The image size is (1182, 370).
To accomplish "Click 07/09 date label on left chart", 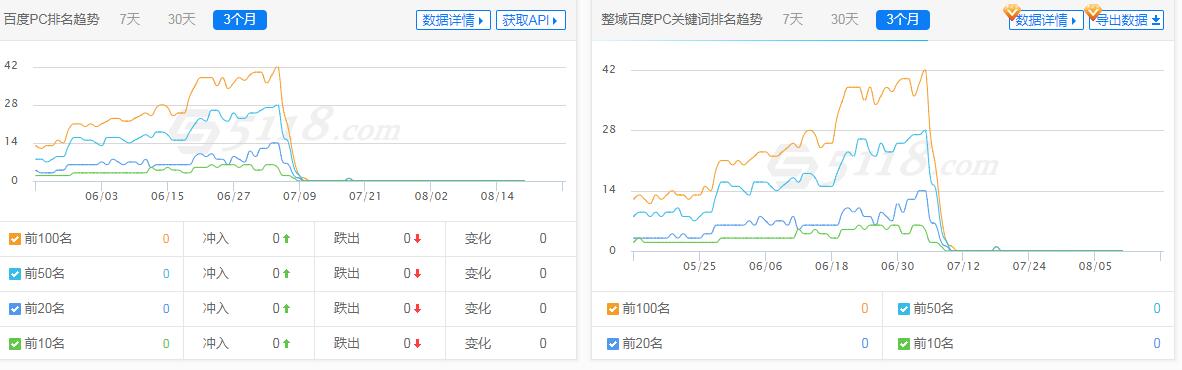I will [x=299, y=196].
